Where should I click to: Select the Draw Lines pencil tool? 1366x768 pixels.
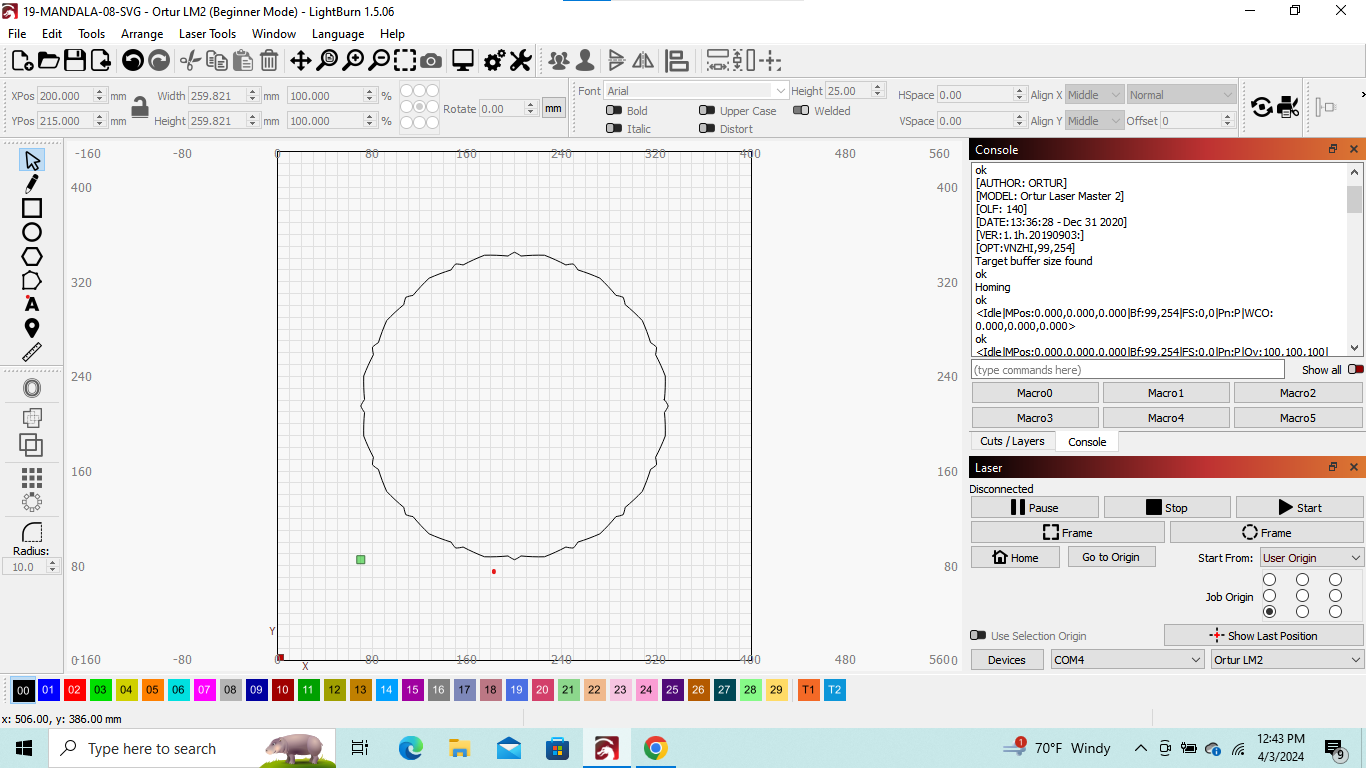click(x=32, y=184)
